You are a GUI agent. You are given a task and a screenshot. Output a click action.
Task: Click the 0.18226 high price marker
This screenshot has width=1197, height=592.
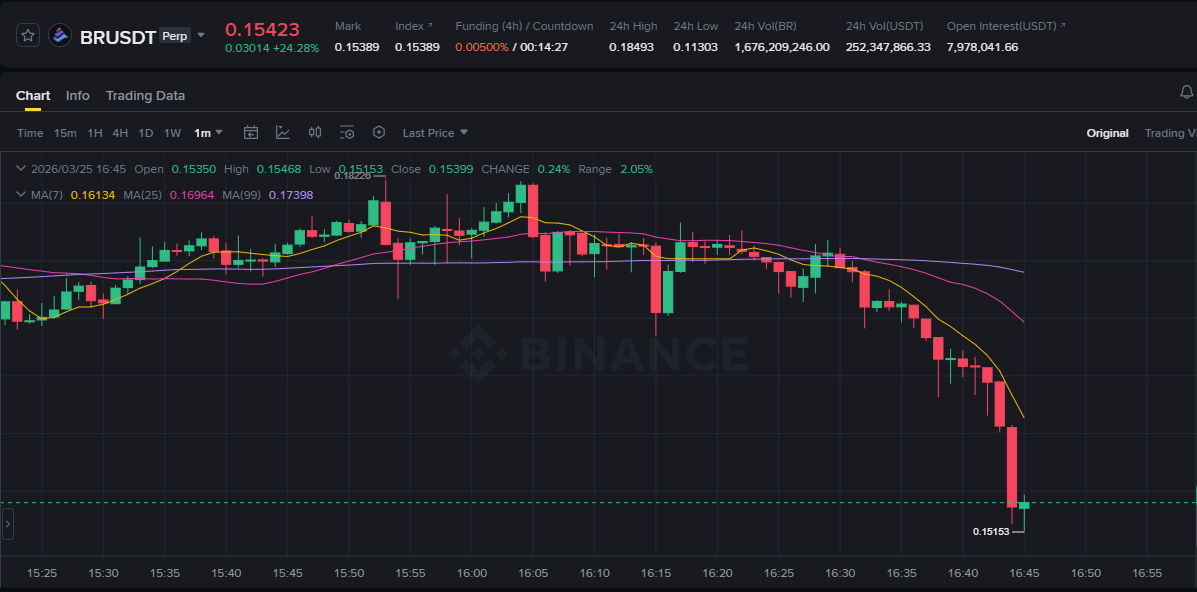353,176
